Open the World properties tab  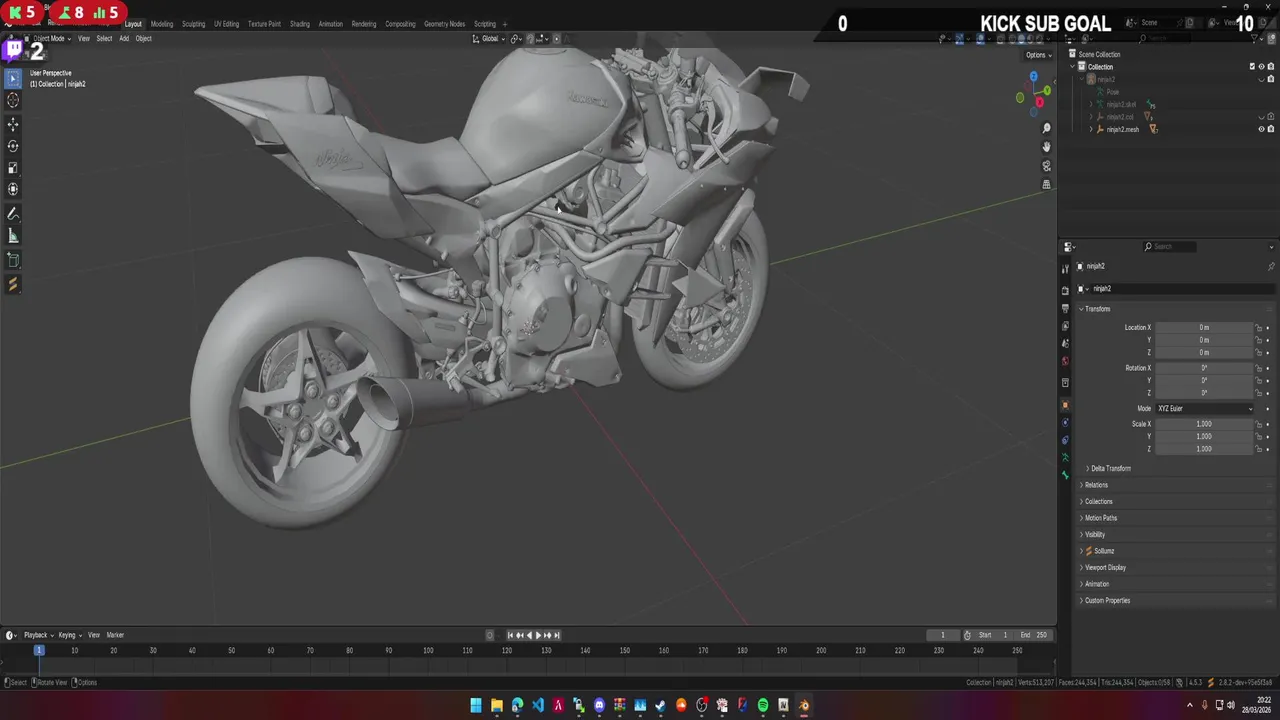click(1065, 361)
